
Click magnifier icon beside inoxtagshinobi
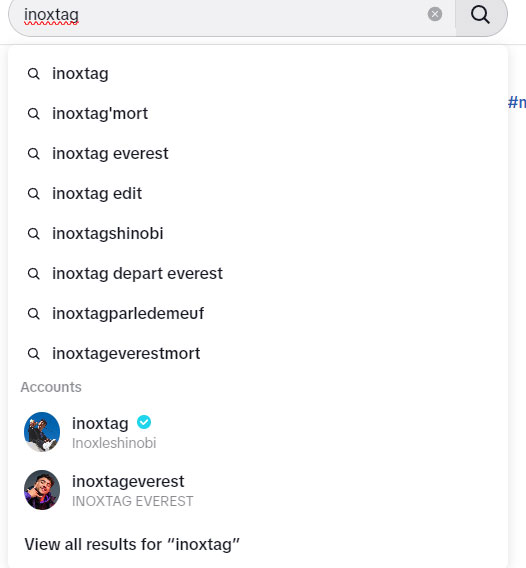pos(34,234)
